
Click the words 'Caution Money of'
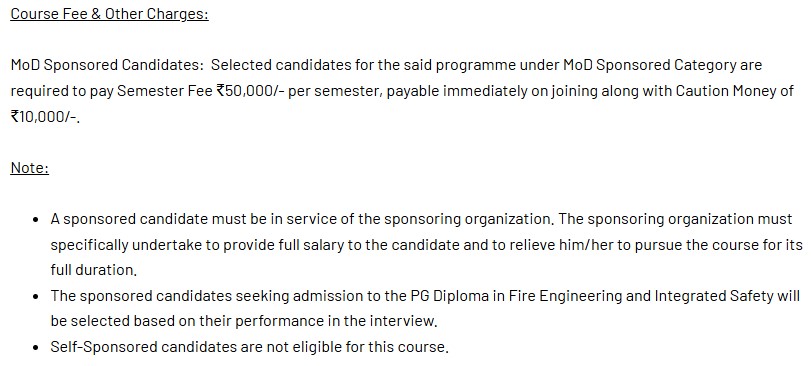coord(735,91)
